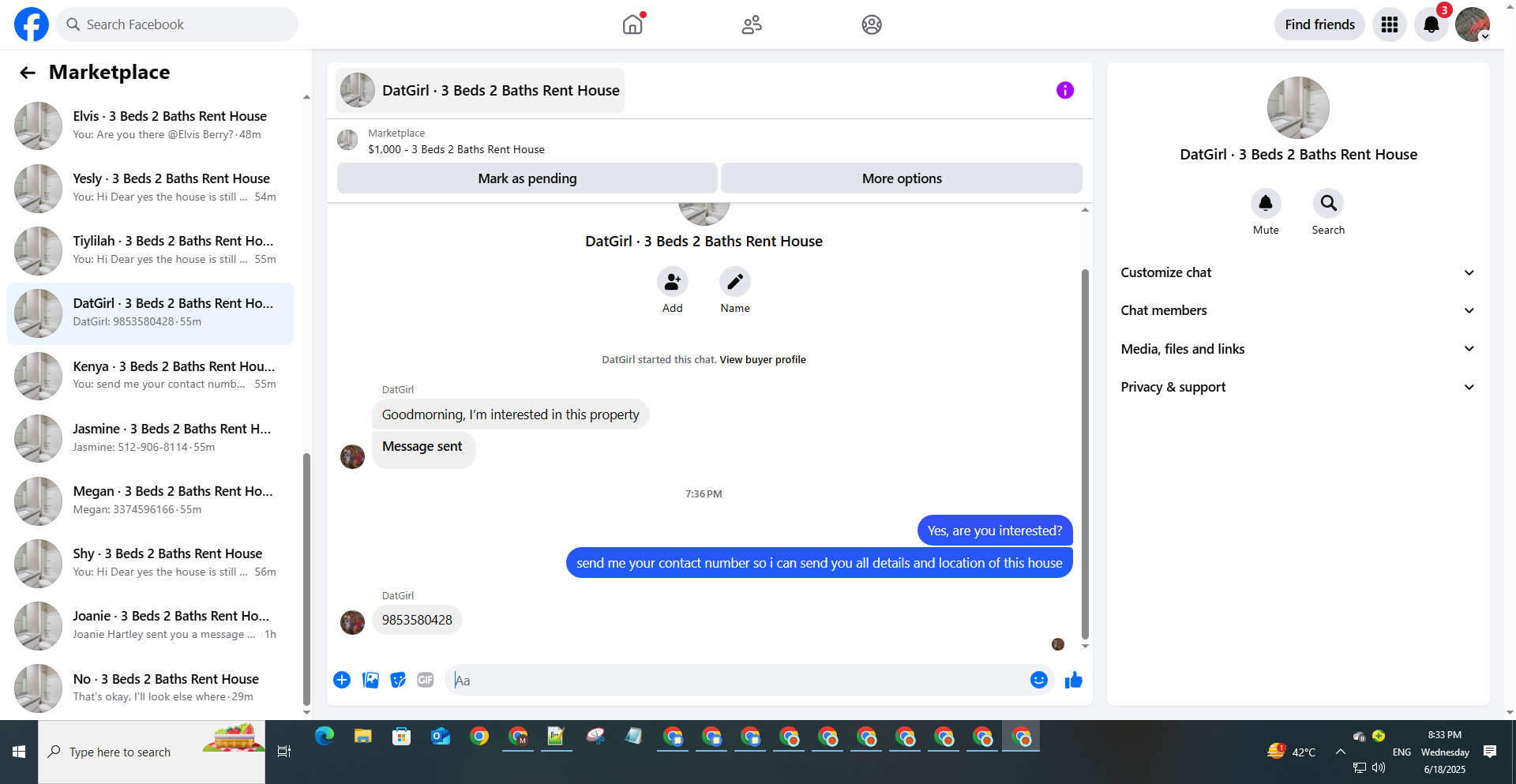Show hidden system tray icons
This screenshot has width=1516, height=784.
[x=1341, y=752]
